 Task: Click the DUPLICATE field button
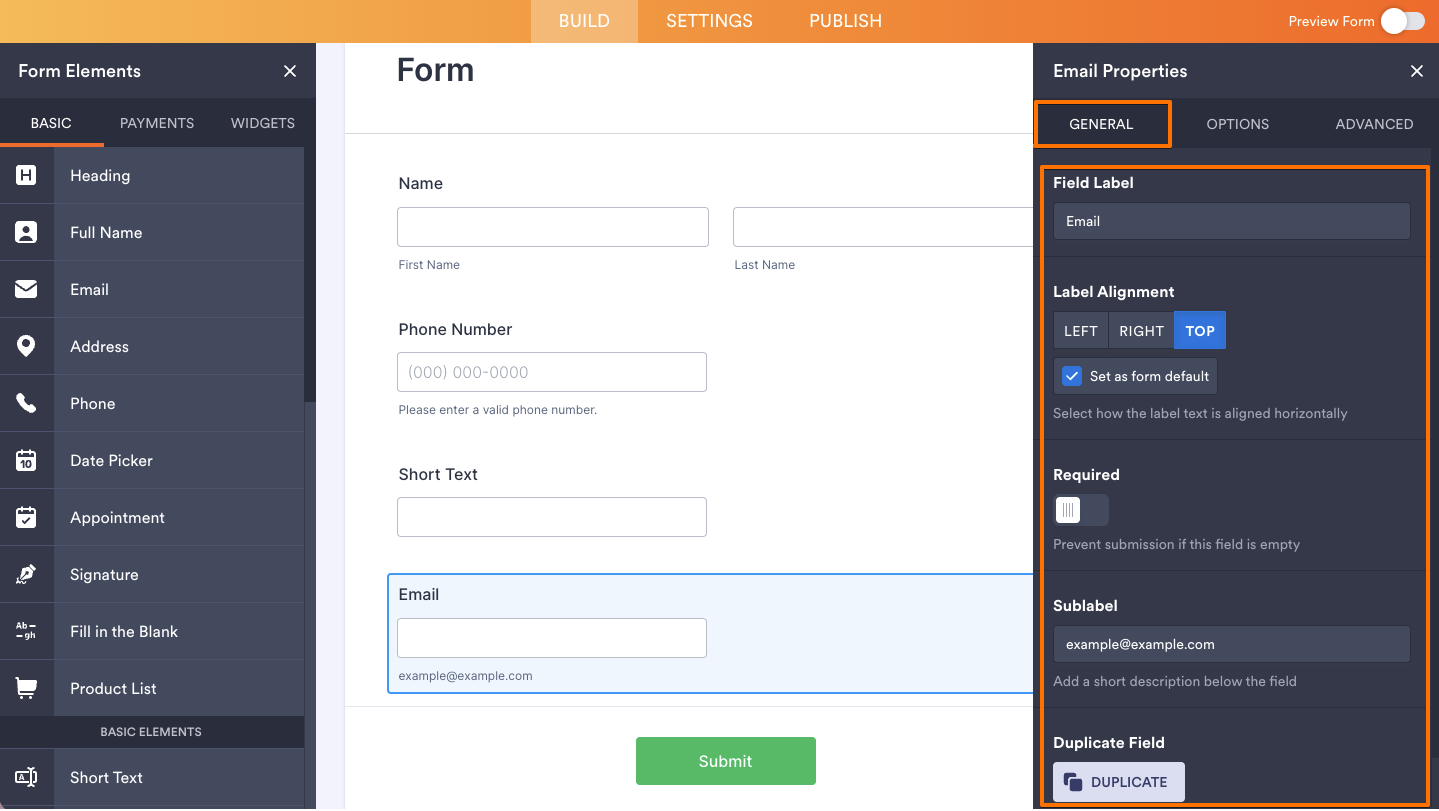pyautogui.click(x=1118, y=782)
